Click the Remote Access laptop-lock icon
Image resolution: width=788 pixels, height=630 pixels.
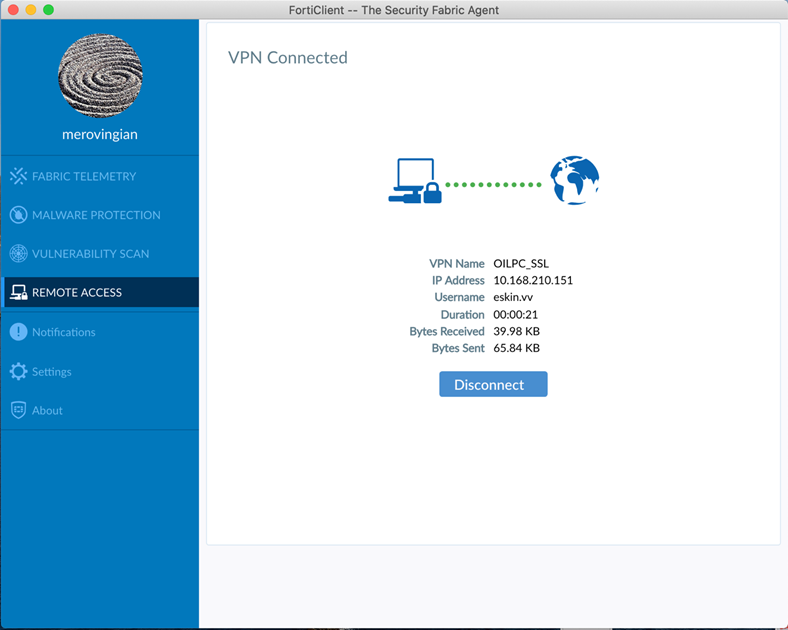[18, 292]
